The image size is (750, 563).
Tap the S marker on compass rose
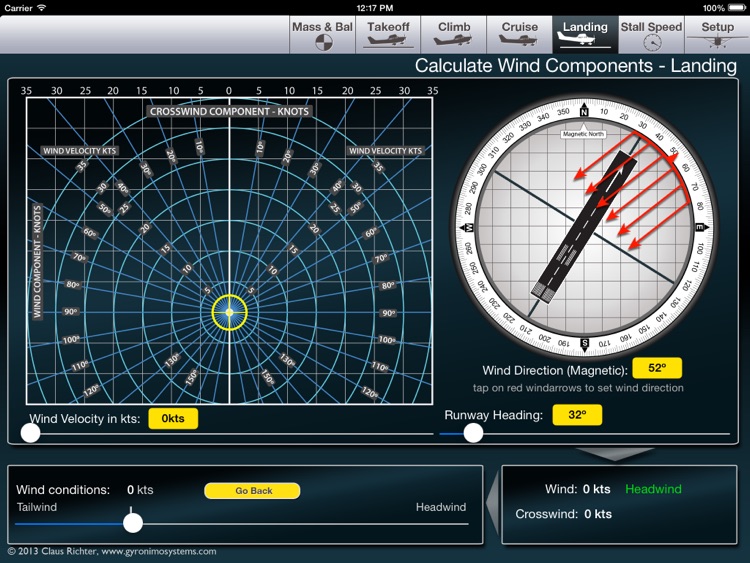[x=585, y=343]
